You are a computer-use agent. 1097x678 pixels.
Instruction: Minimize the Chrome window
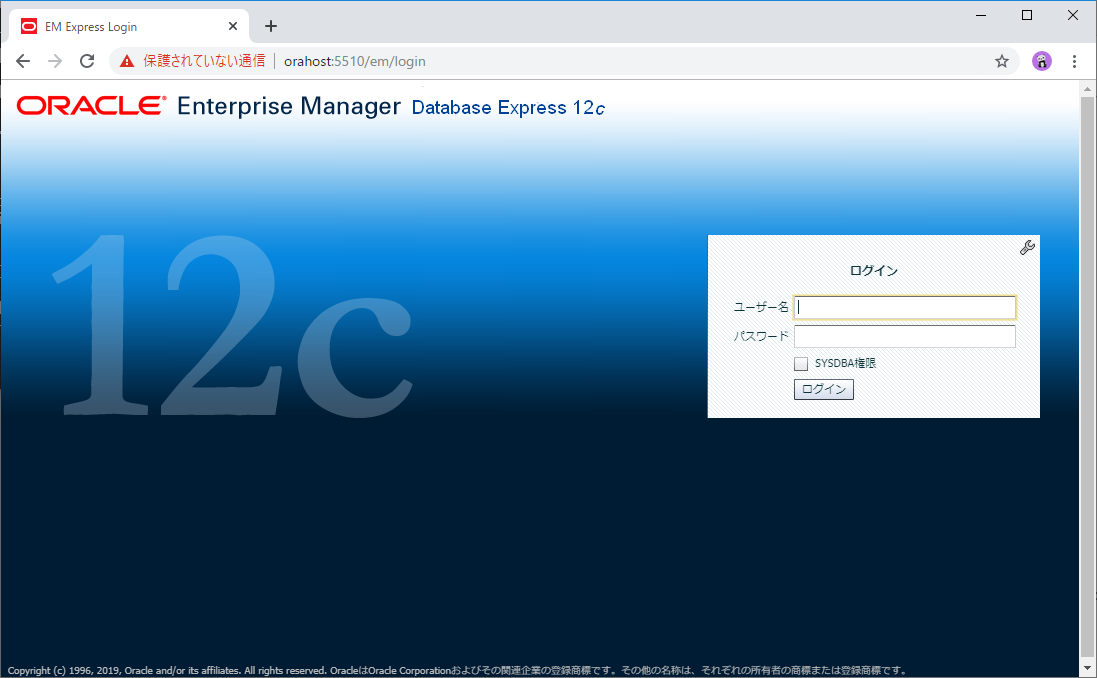tap(981, 15)
